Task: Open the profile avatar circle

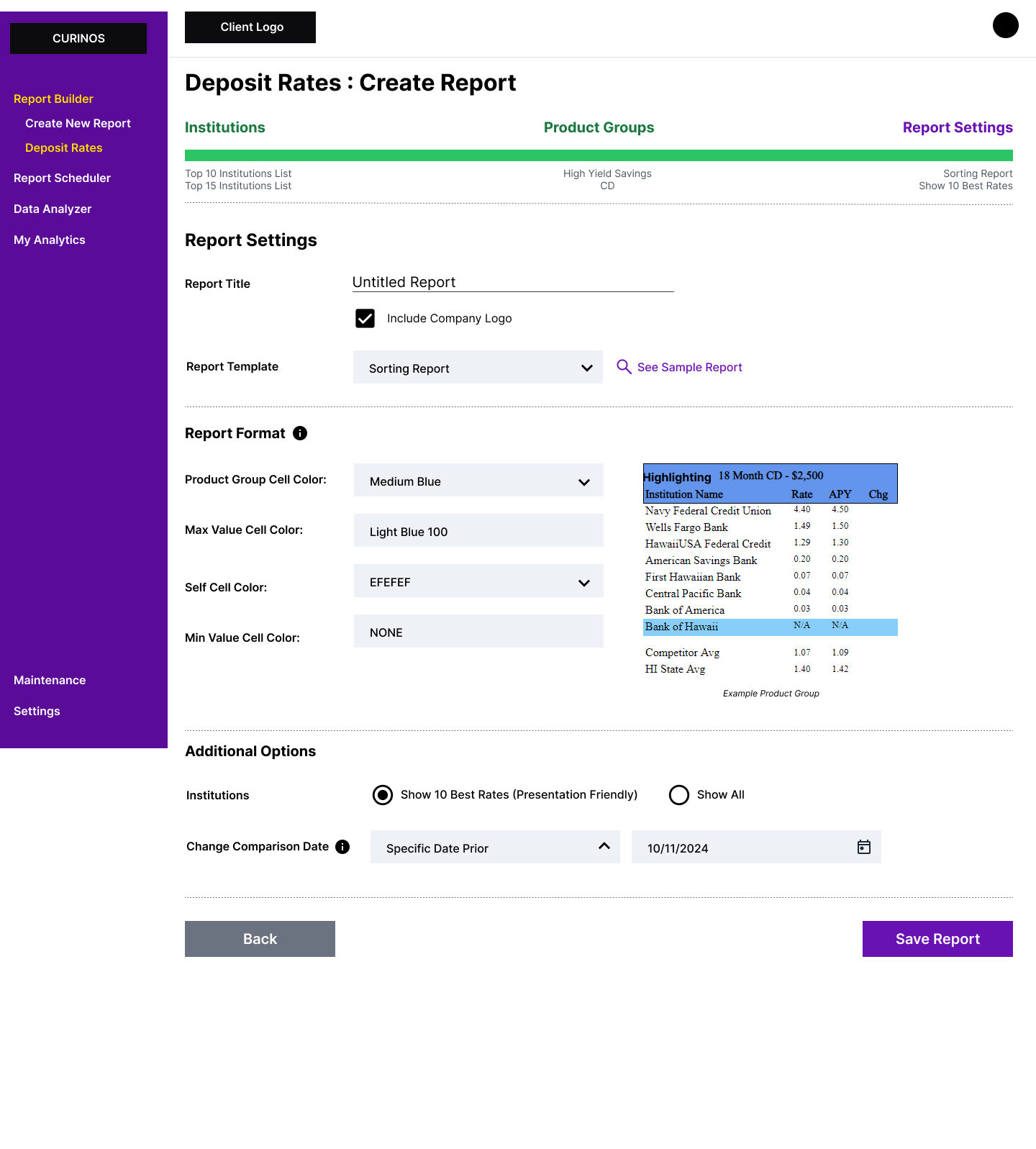Action: (x=1006, y=25)
